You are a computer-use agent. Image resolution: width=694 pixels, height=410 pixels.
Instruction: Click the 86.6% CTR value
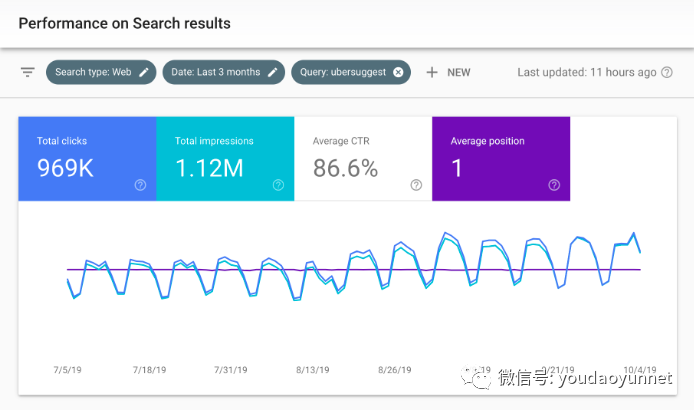[x=346, y=168]
